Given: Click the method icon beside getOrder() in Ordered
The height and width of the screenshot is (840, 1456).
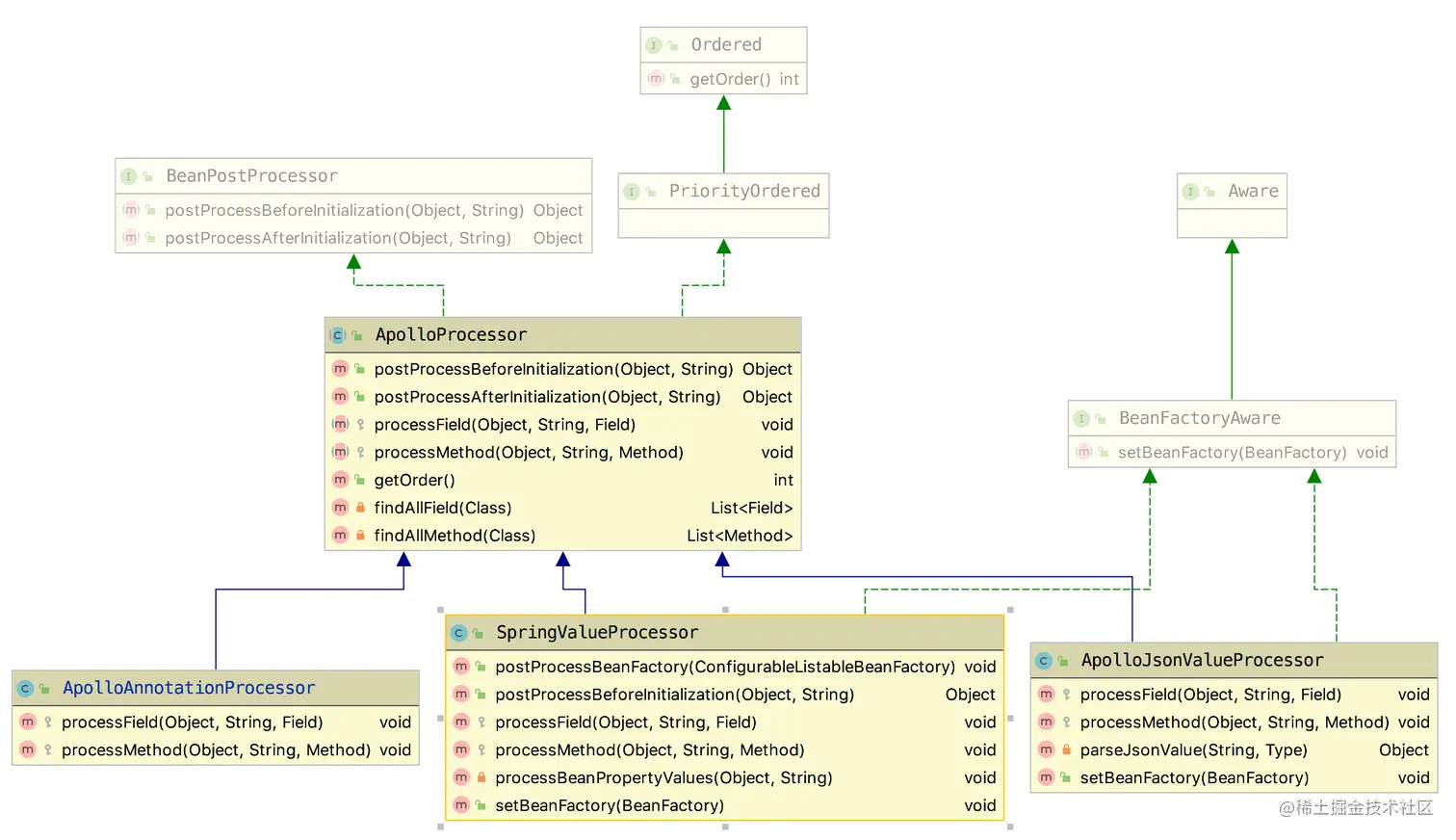Looking at the screenshot, I should (656, 79).
